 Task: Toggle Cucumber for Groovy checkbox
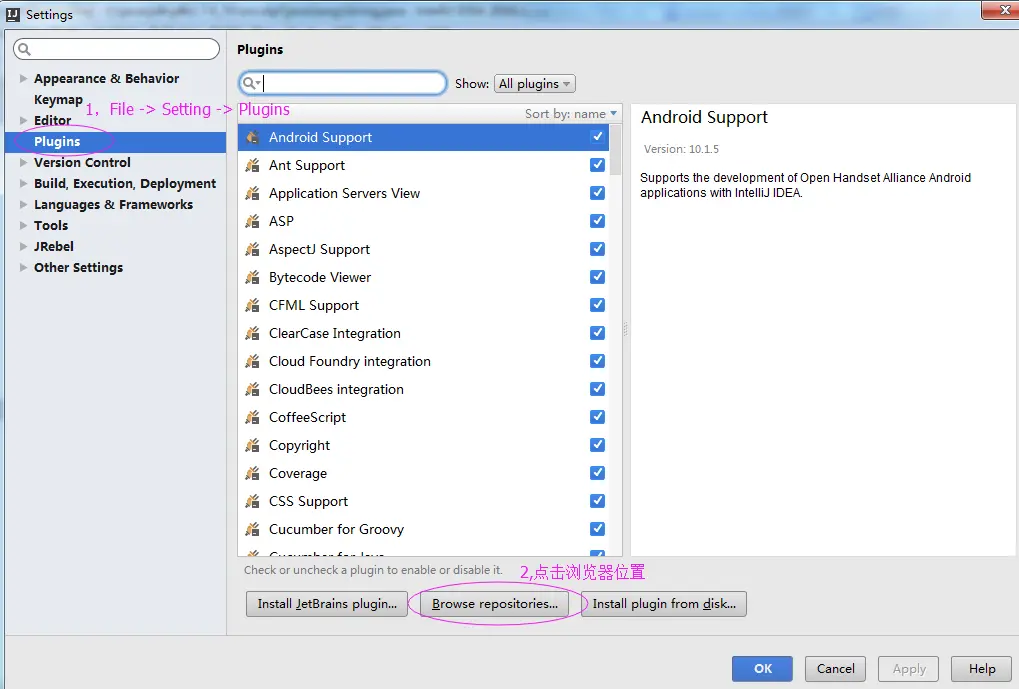coord(597,528)
